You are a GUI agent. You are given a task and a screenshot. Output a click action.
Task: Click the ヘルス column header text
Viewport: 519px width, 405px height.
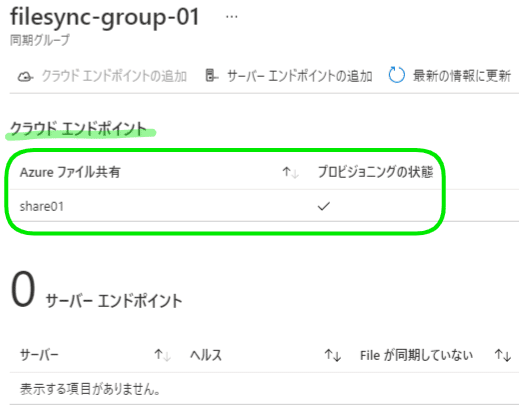click(206, 355)
